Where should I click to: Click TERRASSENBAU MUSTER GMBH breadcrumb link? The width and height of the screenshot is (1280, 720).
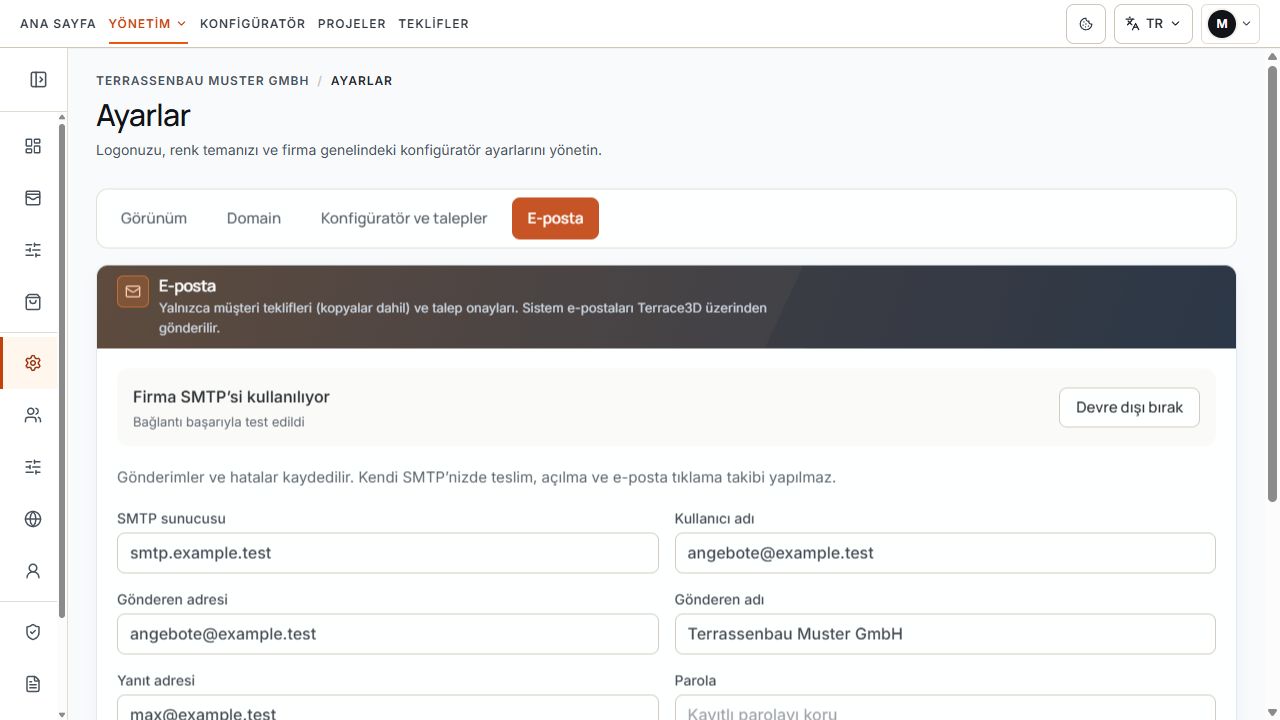(x=203, y=81)
